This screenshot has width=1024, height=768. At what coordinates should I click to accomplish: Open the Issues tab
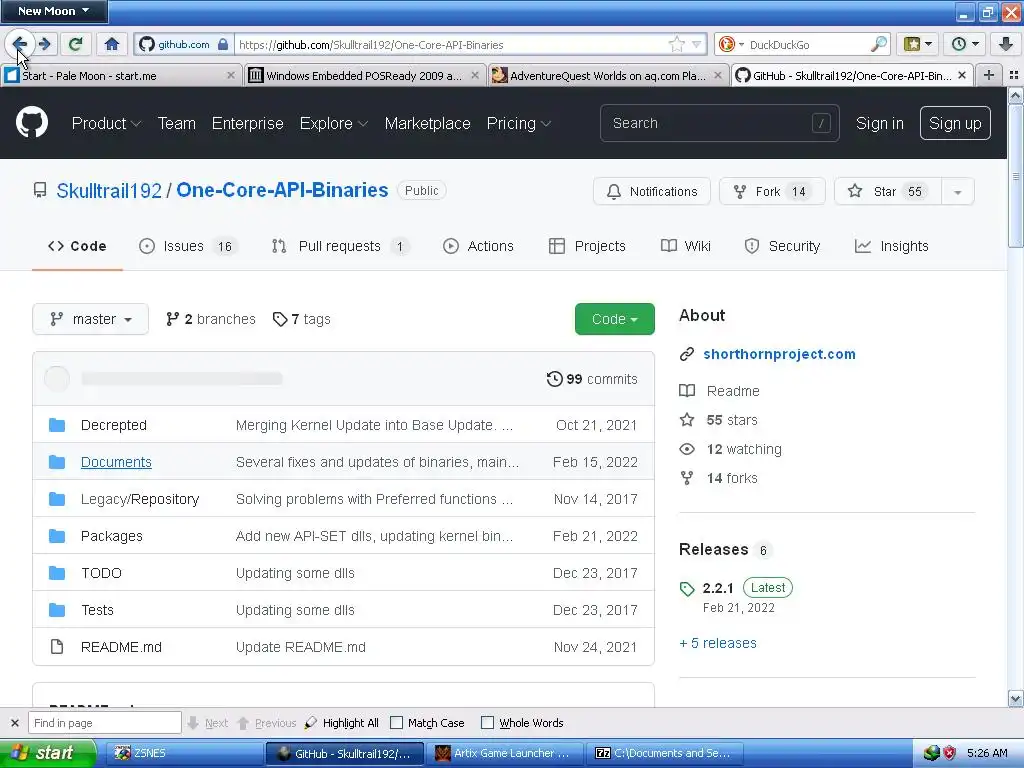[187, 246]
